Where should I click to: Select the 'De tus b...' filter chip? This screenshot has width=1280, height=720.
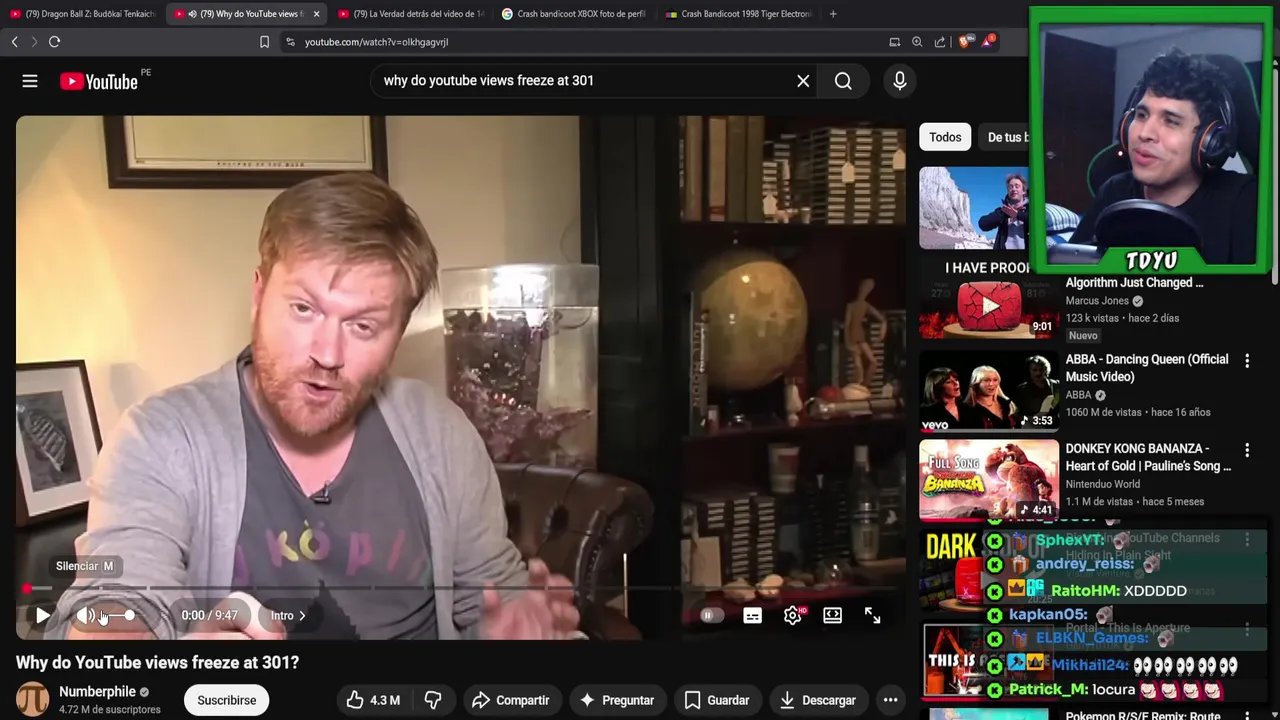point(1004,137)
